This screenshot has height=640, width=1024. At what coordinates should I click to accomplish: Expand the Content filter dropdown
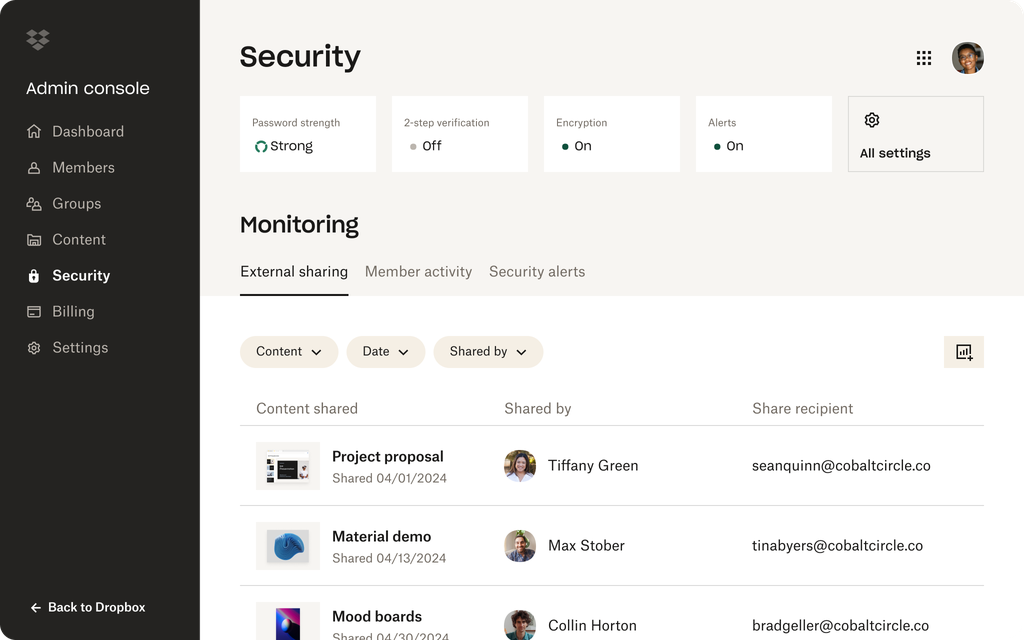tap(289, 352)
